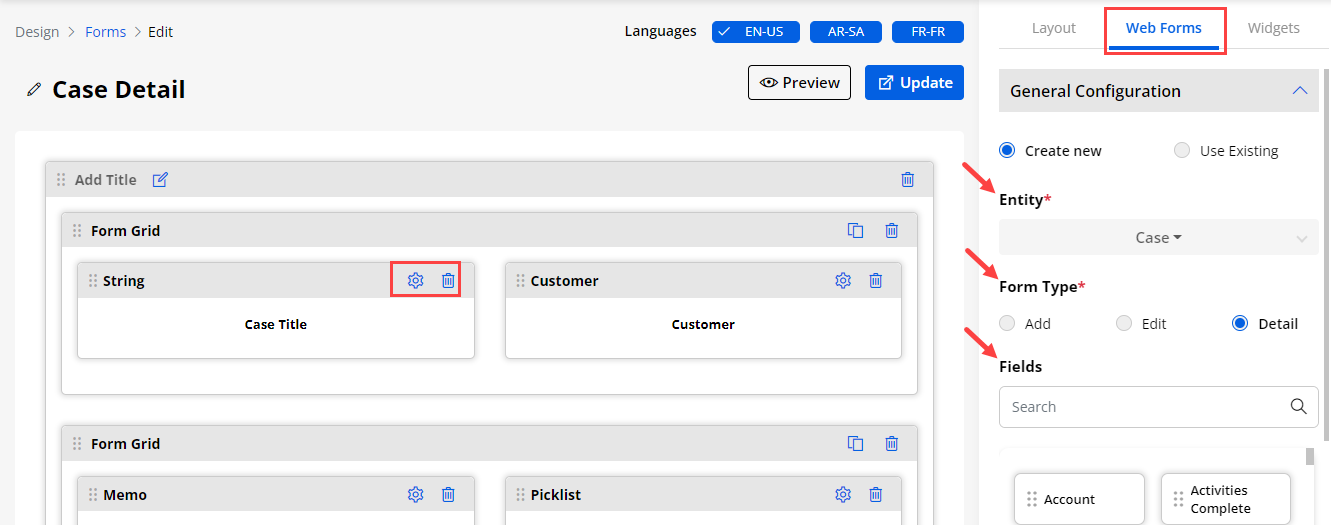Open settings gear for Customer field
Viewport: 1331px width, 525px height.
point(842,281)
